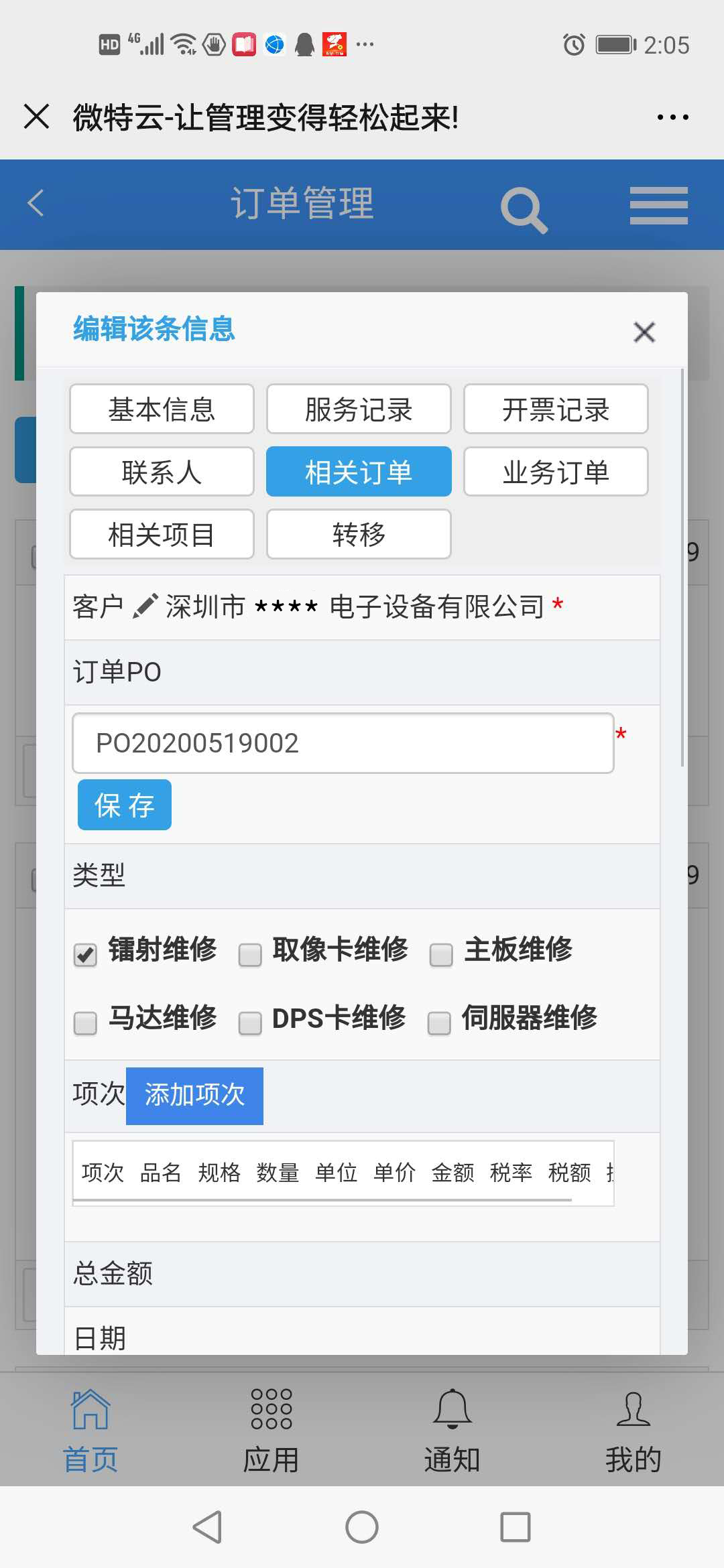Open the three-dot webview options

[x=672, y=117]
